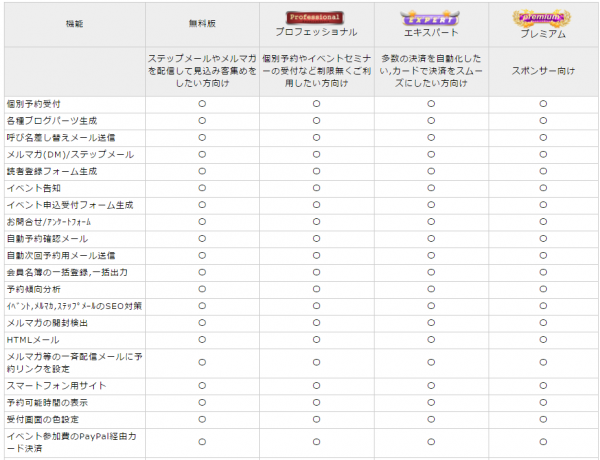
Task: Click the プロフェッショナル circle in イベント告知 row
Action: coord(316,188)
